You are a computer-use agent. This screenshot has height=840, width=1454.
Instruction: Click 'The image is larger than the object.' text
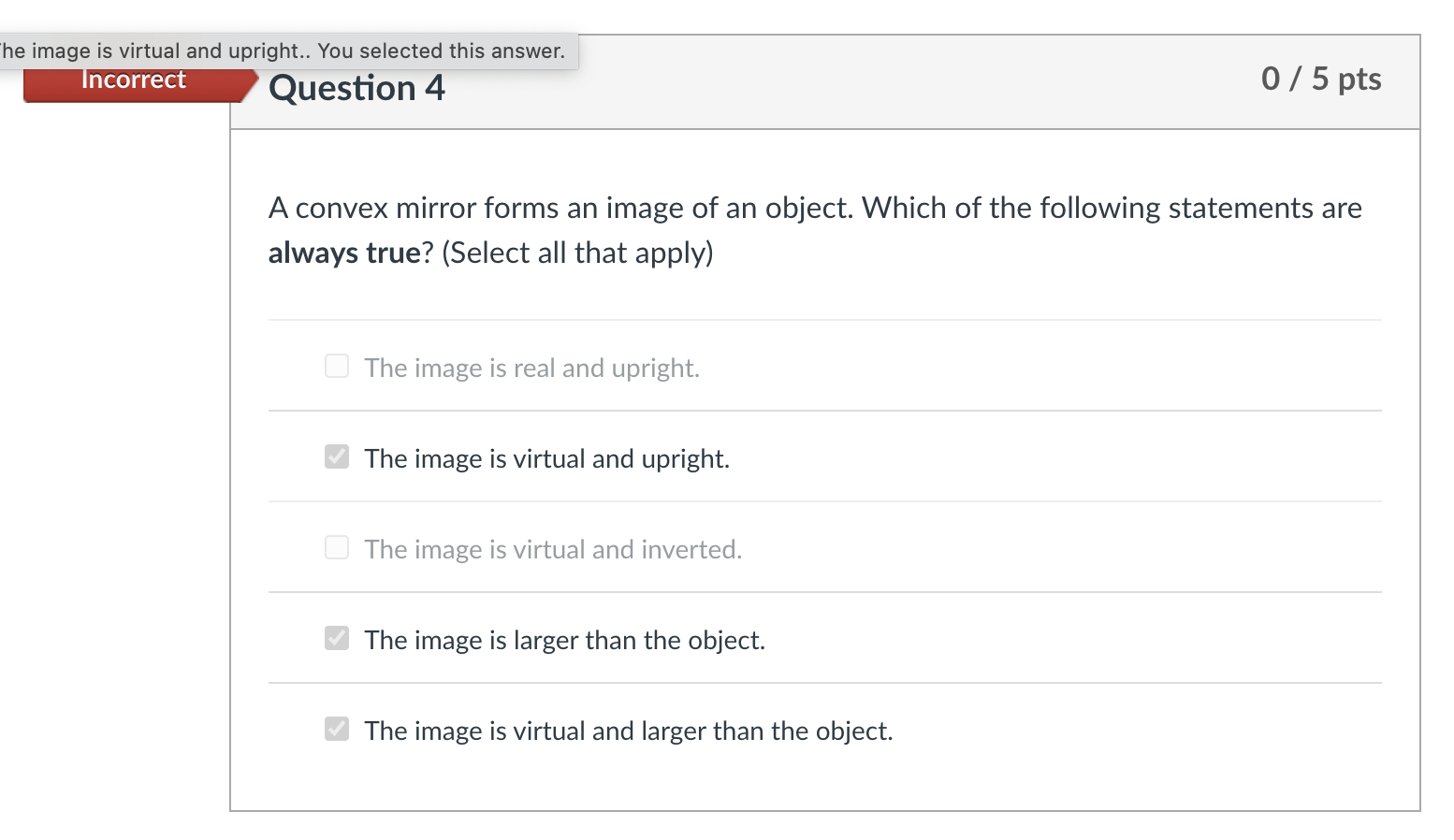[564, 641]
